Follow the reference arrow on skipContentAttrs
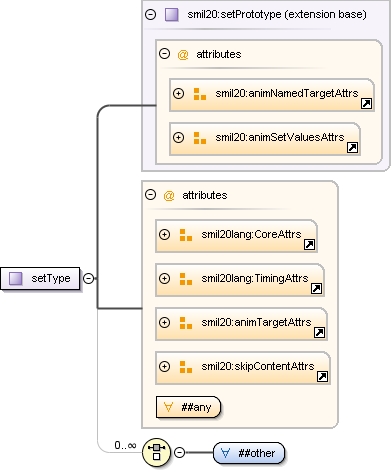 pyautogui.click(x=322, y=377)
